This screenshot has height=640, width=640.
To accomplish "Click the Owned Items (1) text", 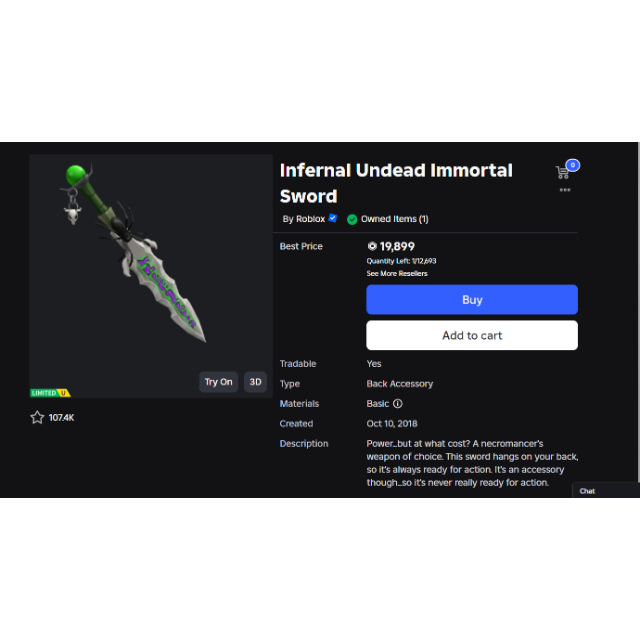I will [x=395, y=219].
